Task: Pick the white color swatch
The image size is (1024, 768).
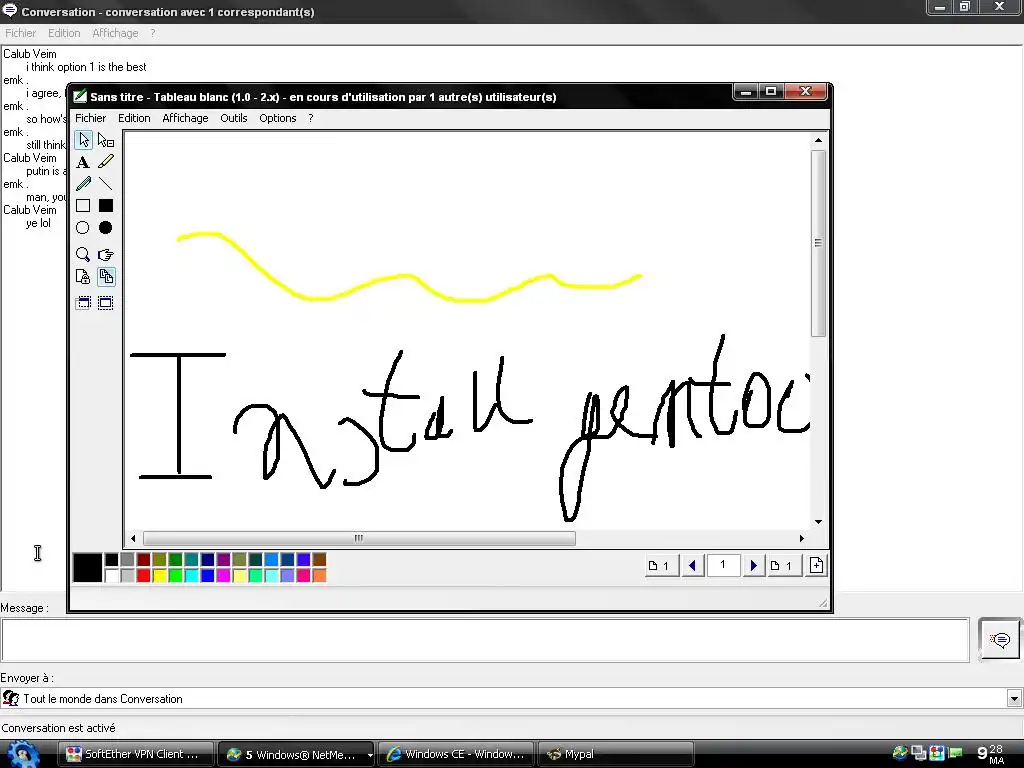Action: (112, 575)
